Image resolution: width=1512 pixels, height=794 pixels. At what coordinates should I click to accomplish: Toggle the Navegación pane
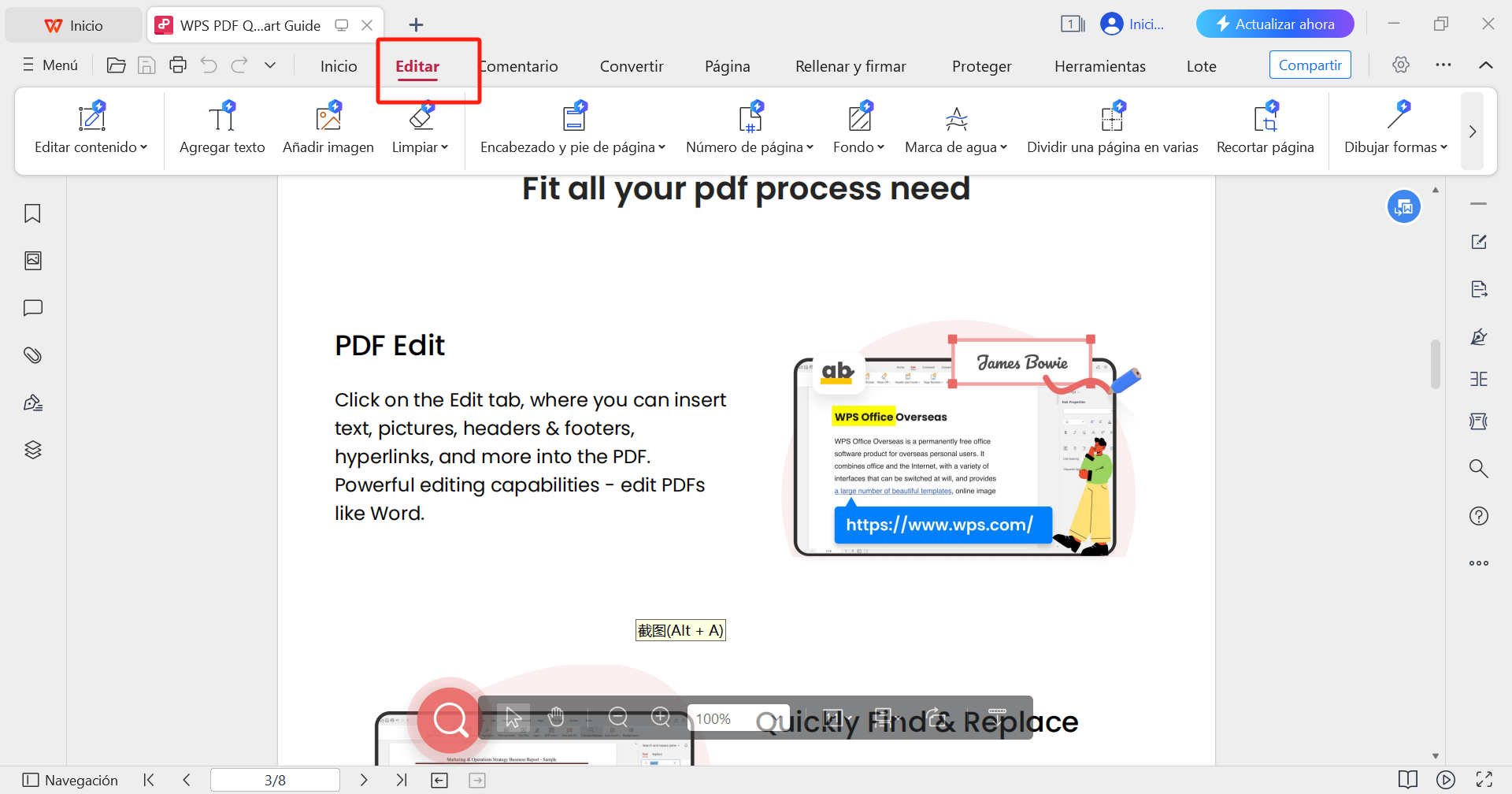[70, 780]
